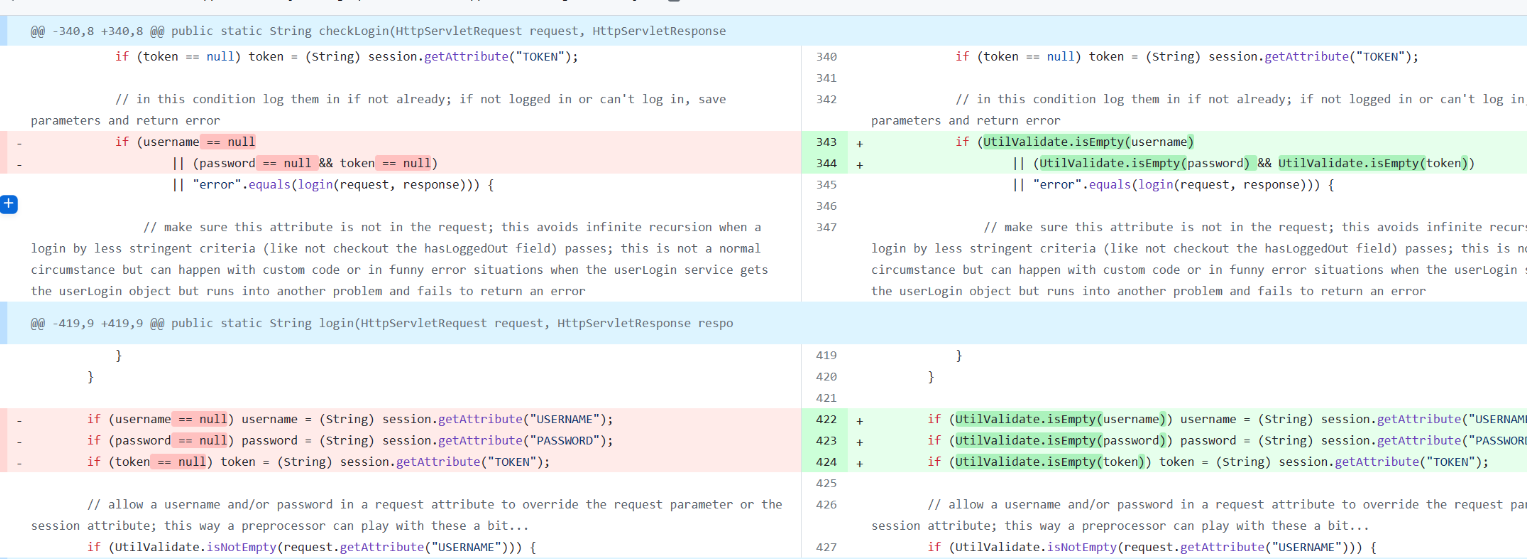Click the isNotEmpty(request.getAttribute("USERNAME")) code on line 427
The image size is (1527, 559).
tap(1151, 547)
